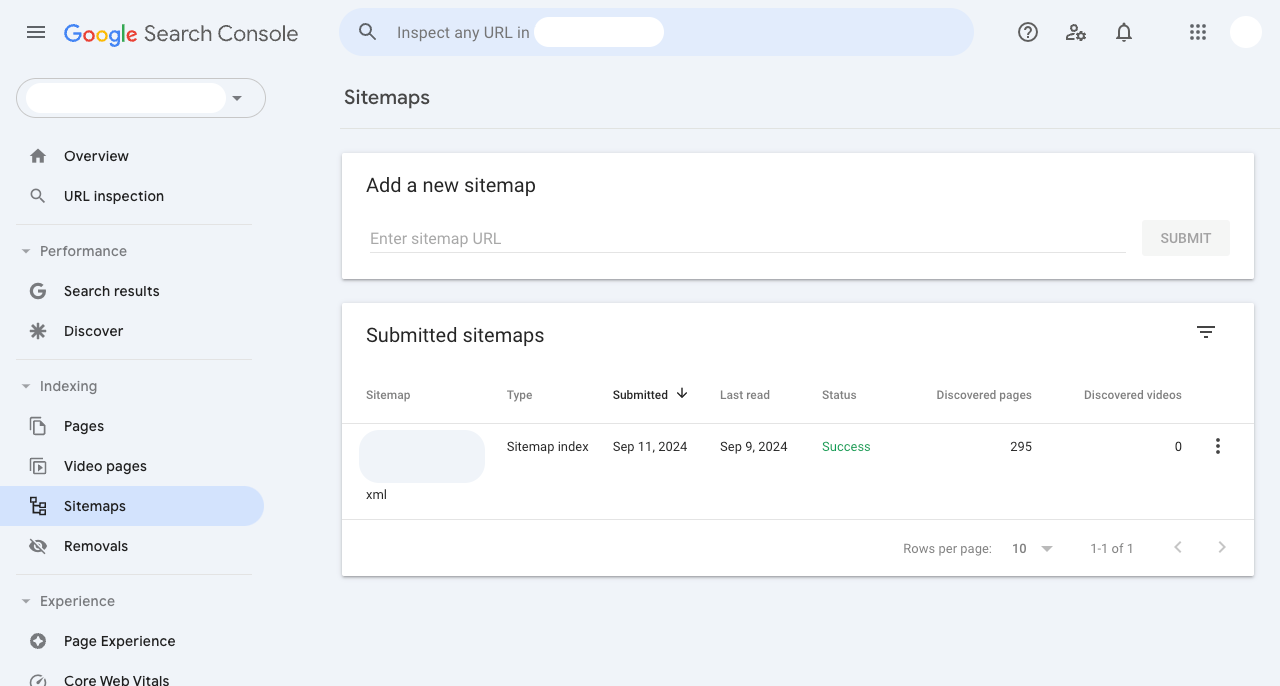The image size is (1280, 686).
Task: Open the Rows per page dropdown
Action: (1033, 548)
